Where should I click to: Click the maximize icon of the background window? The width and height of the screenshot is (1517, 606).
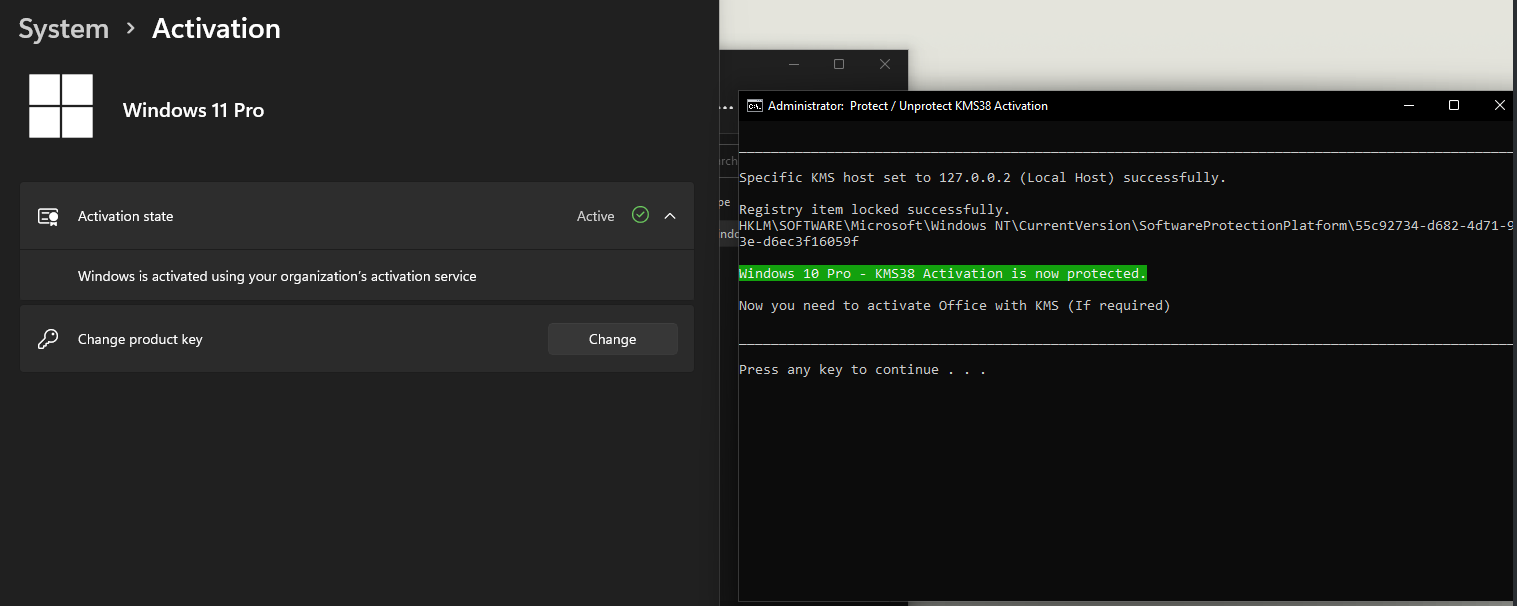click(x=839, y=63)
